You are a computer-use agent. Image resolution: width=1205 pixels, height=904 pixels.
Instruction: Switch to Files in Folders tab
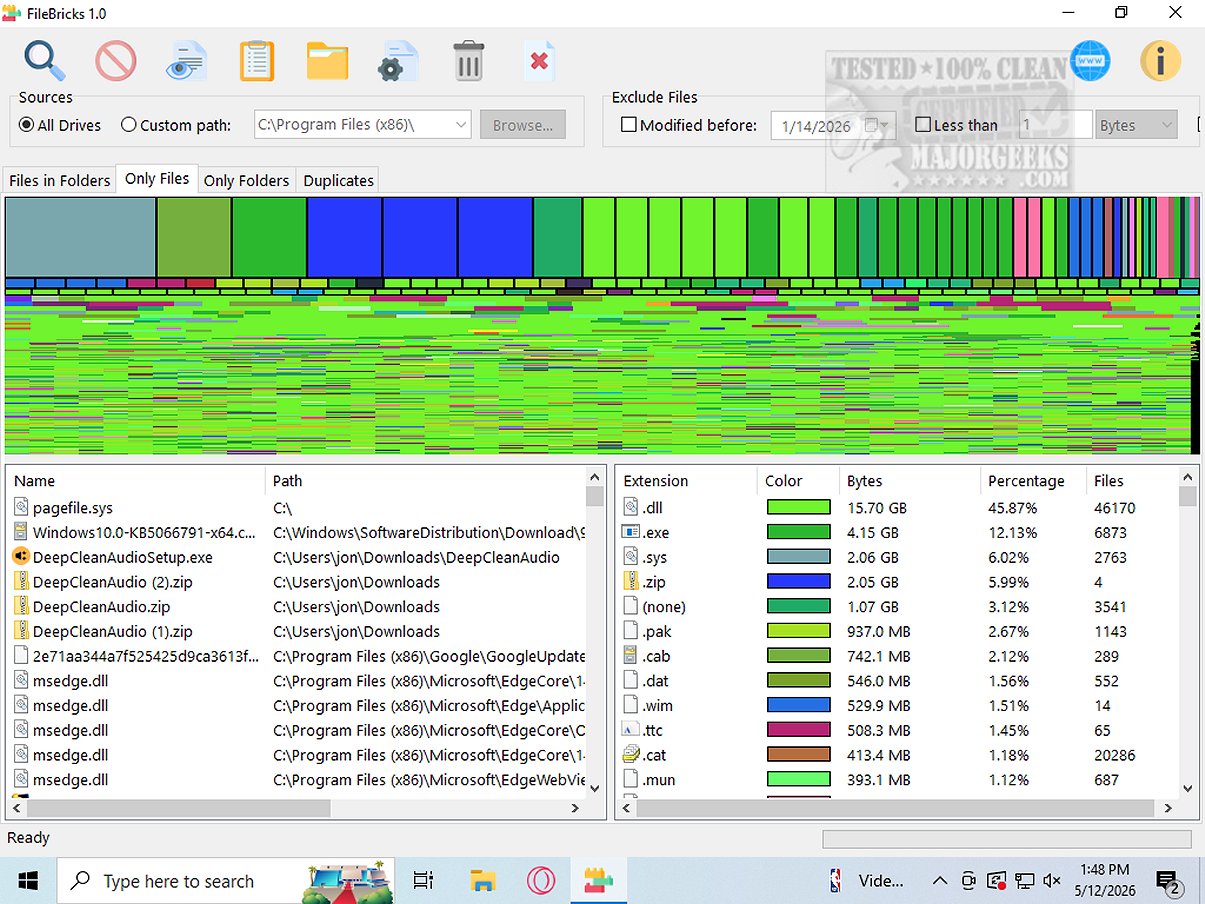[59, 180]
